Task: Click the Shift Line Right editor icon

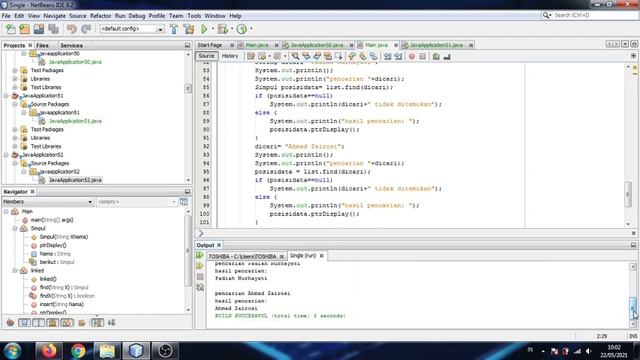Action: tap(398, 56)
